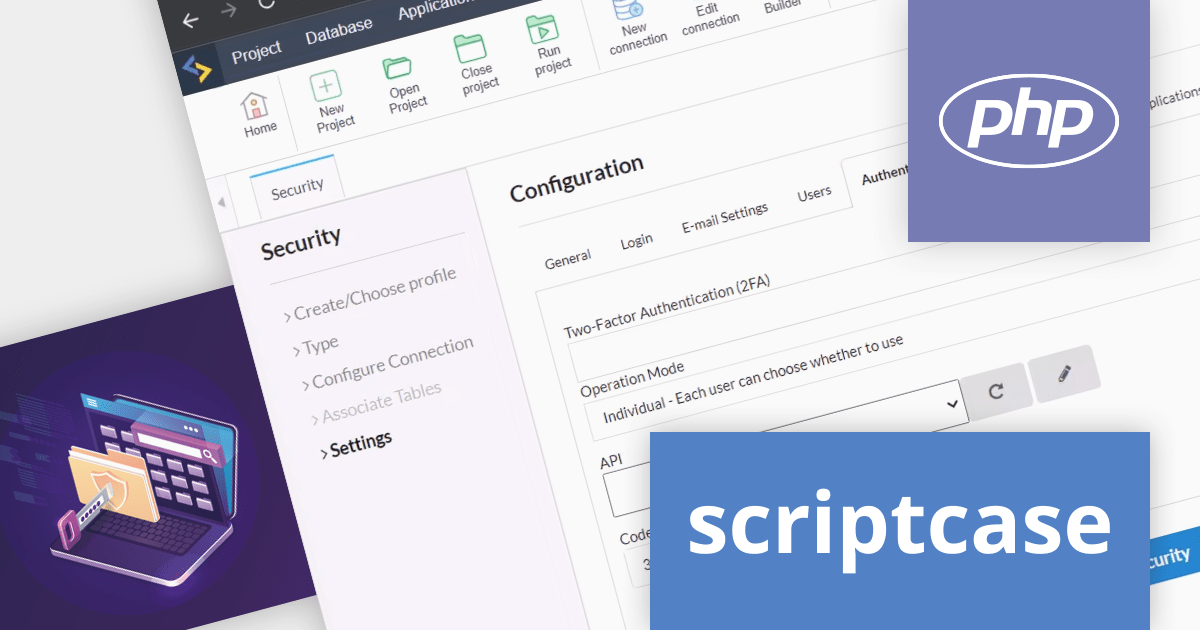Click the Run project icon
Viewport: 1200px width, 630px height.
click(543, 30)
